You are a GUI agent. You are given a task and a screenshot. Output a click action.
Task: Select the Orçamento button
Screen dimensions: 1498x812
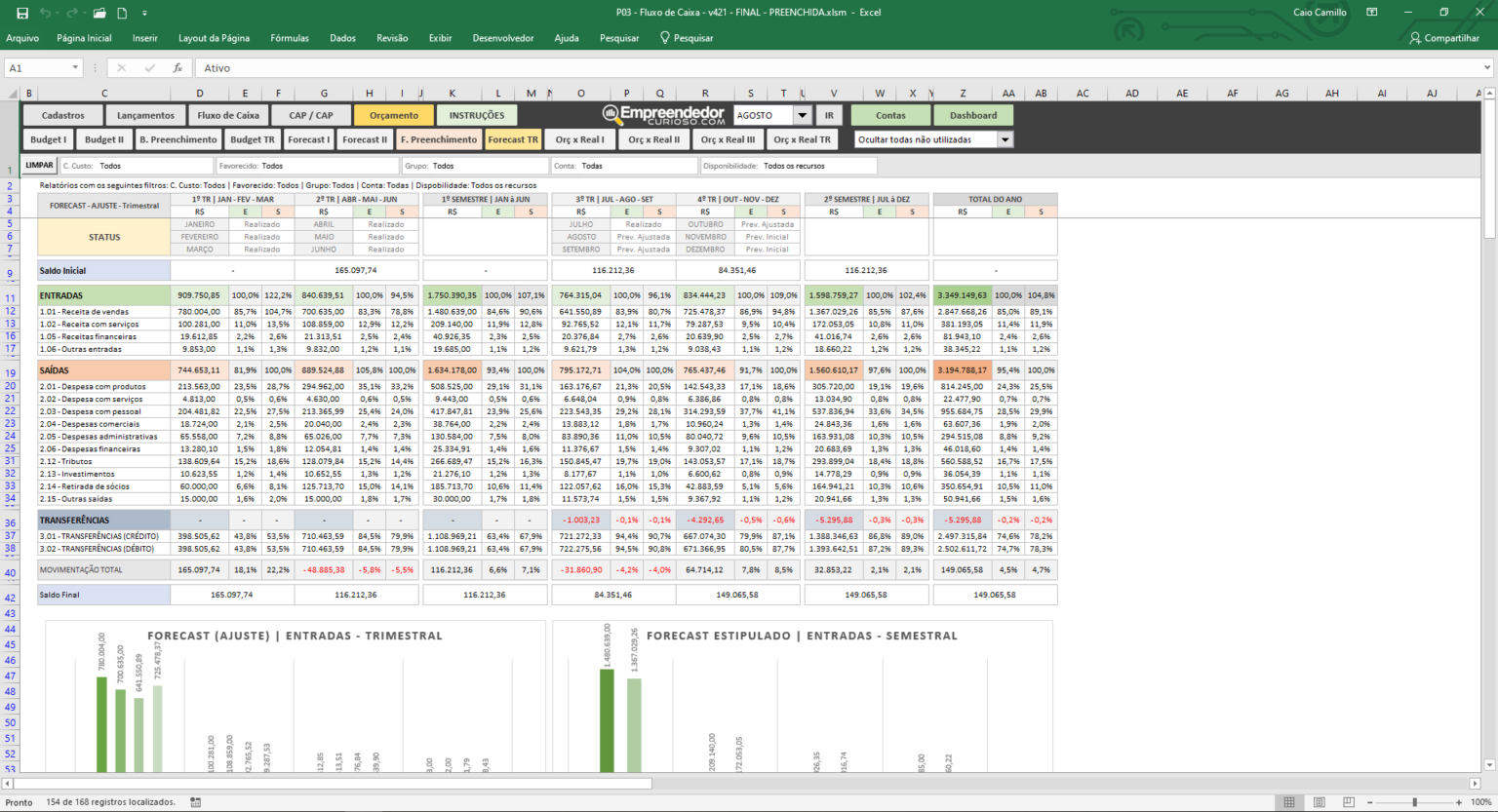coord(394,115)
